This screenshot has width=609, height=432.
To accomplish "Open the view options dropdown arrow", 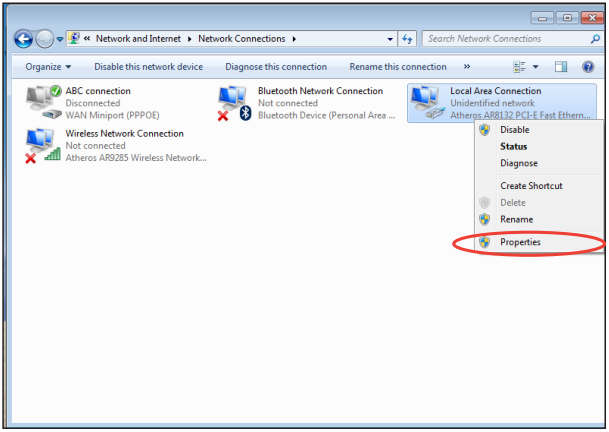I will click(x=536, y=67).
